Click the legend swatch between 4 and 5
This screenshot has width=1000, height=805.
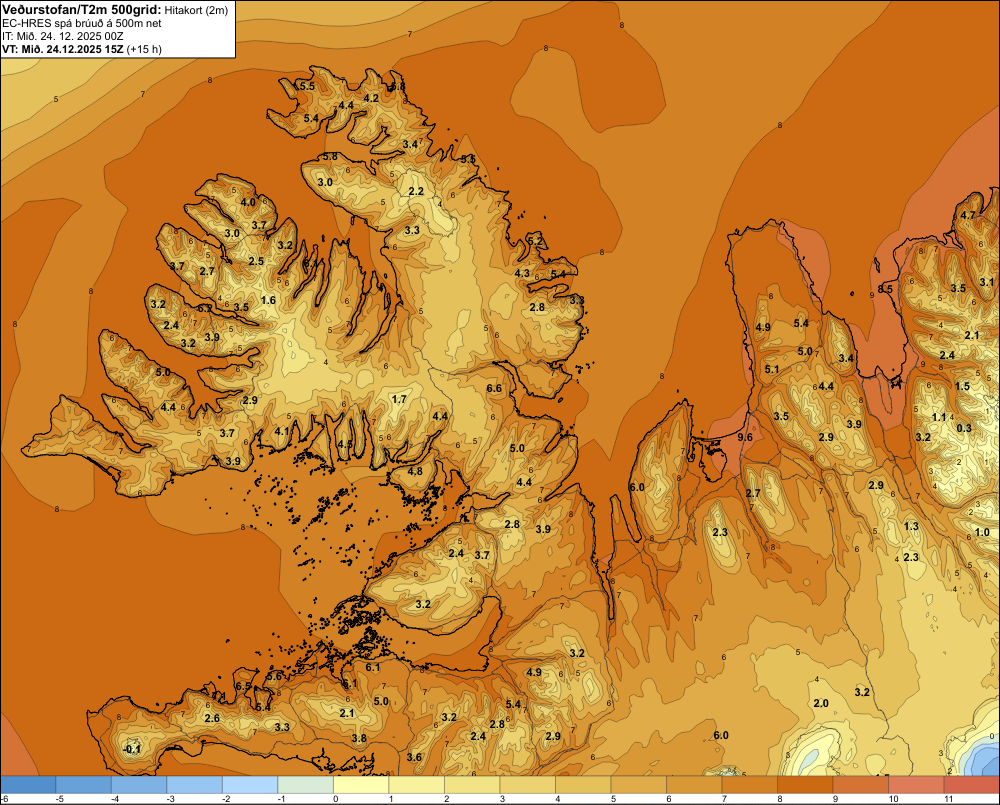click(583, 785)
